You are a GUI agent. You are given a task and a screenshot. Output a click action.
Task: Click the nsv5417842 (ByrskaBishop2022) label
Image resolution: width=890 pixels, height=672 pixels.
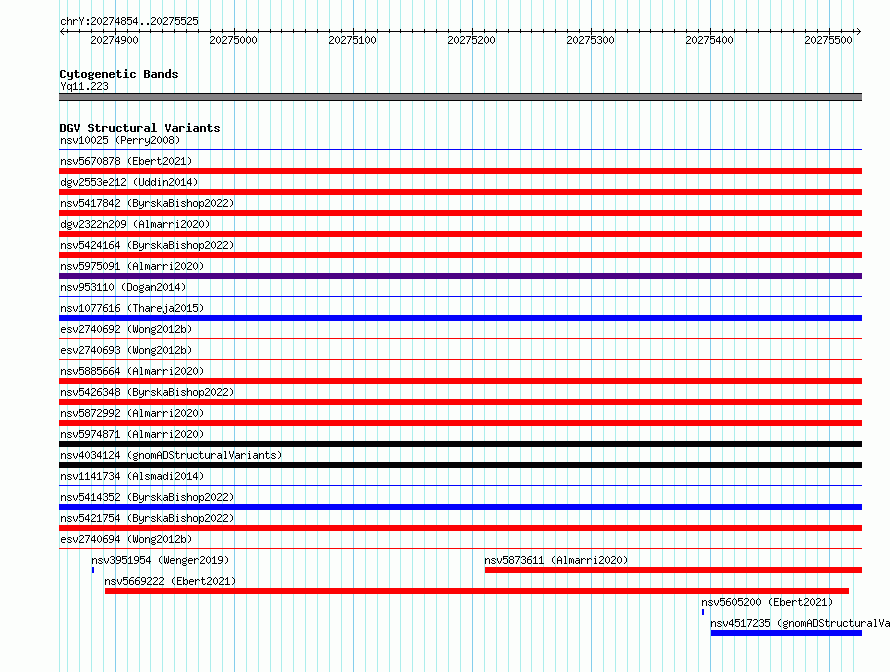pos(147,203)
